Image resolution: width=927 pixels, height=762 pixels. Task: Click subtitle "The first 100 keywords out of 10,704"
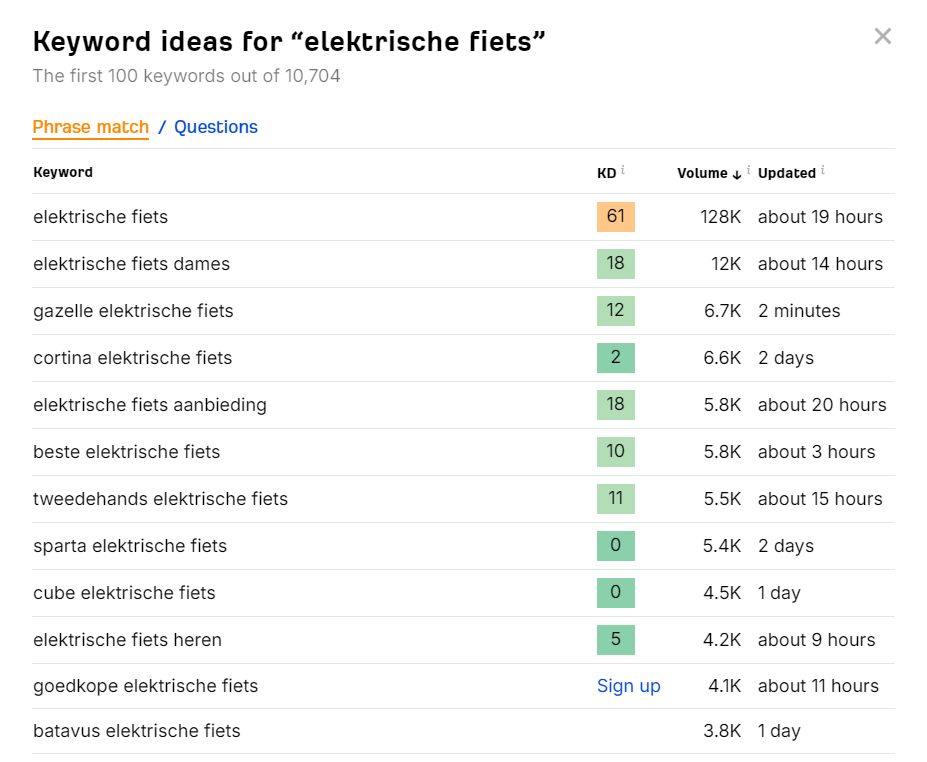(186, 76)
